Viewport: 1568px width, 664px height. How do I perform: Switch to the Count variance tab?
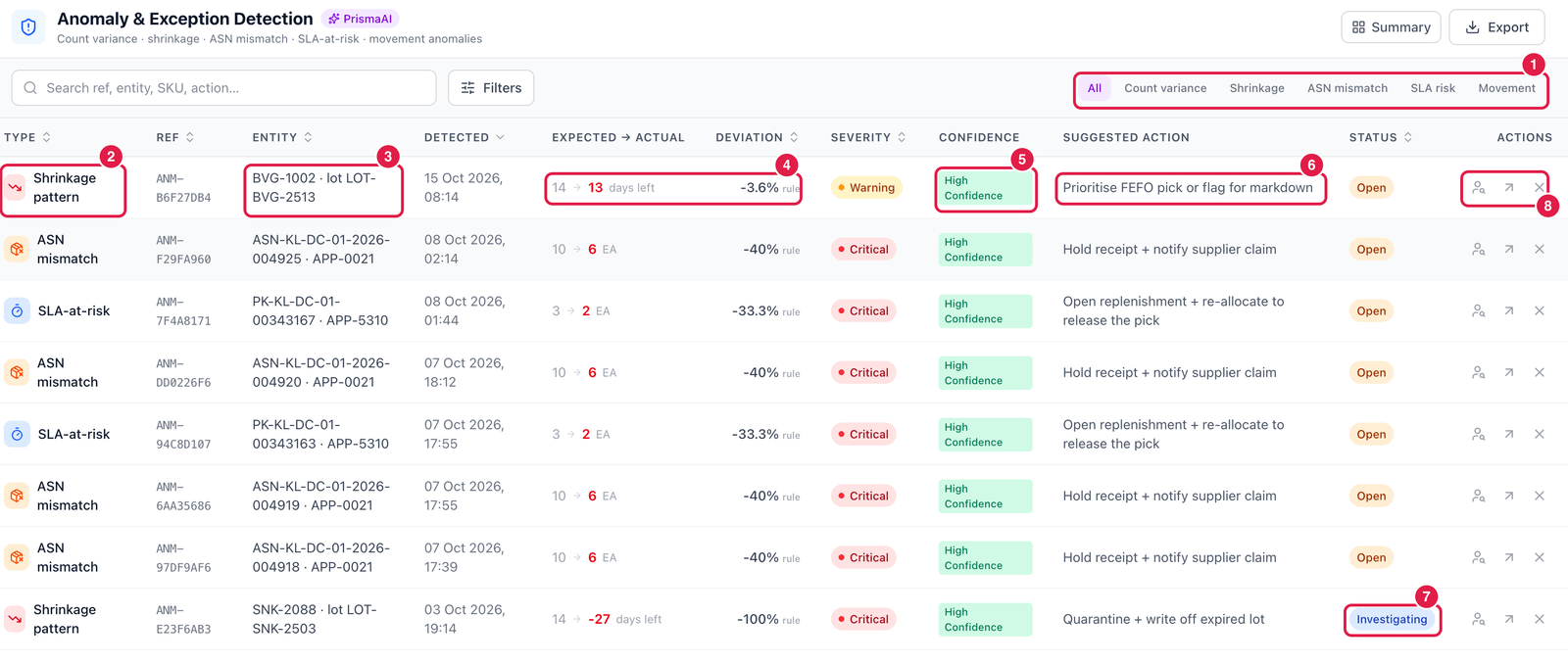click(x=1165, y=88)
